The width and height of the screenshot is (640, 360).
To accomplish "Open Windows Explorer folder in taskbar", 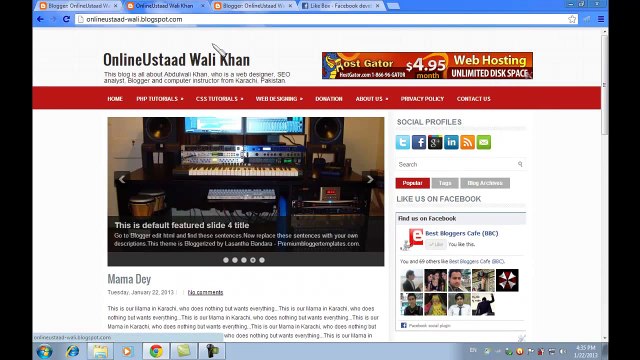I will point(100,351).
